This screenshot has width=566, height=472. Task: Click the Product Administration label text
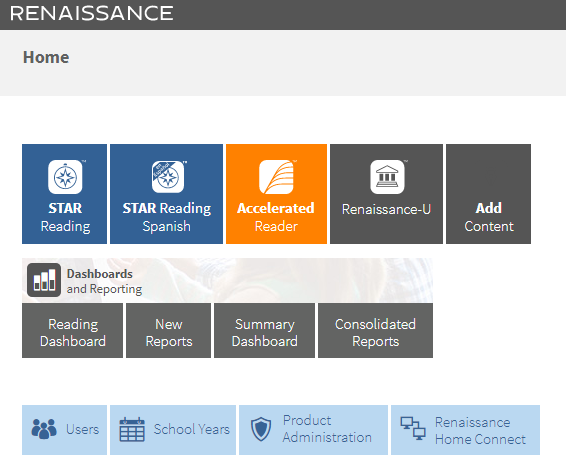(x=327, y=429)
